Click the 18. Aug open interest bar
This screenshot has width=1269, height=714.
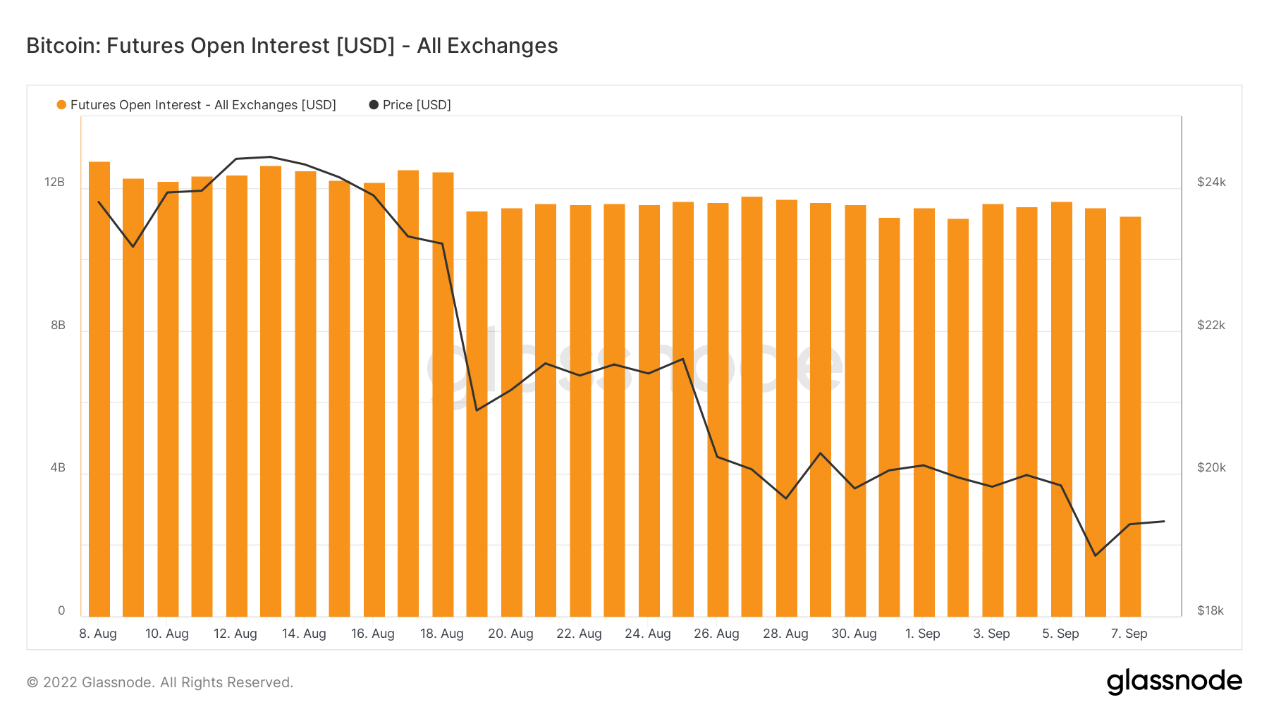[443, 395]
